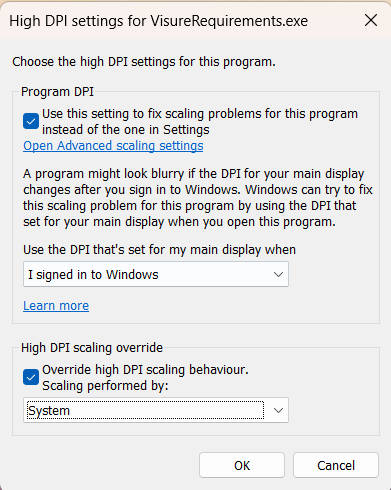Viewport: 391px width, 490px height.
Task: Expand the chevron arrow on the System combo box
Action: pos(278,410)
